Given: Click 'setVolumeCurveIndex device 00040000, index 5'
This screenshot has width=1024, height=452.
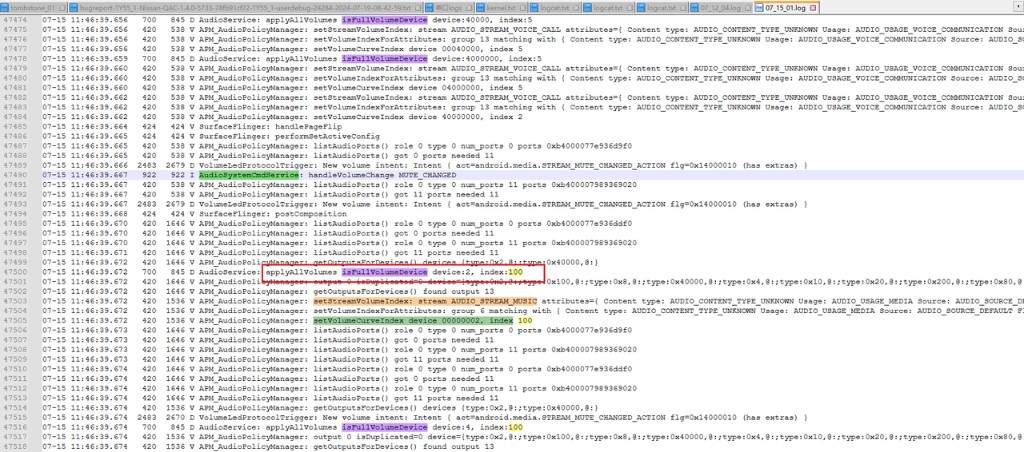Looking at the screenshot, I should pos(418,49).
